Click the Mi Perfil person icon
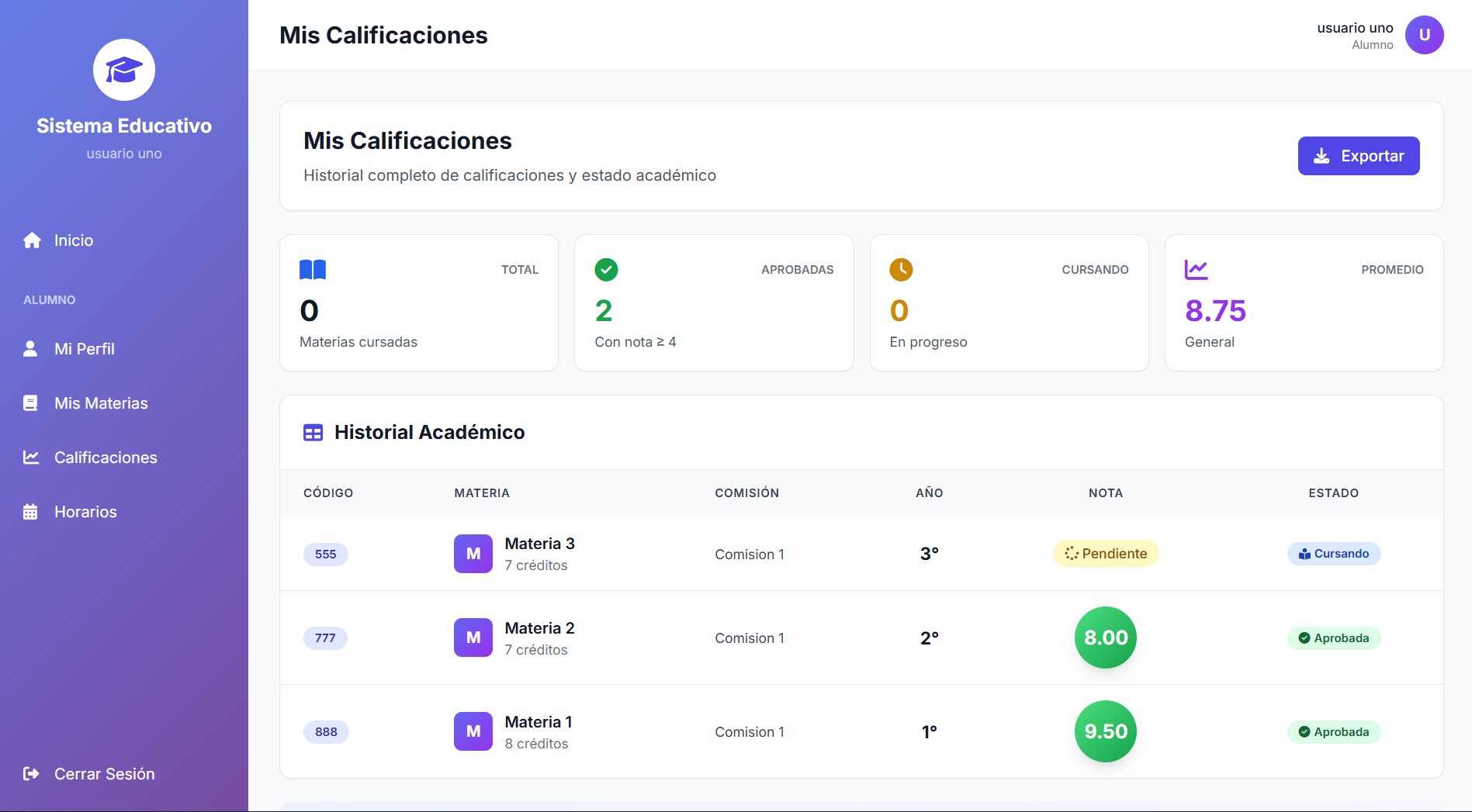This screenshot has height=812, width=1472. [x=31, y=349]
